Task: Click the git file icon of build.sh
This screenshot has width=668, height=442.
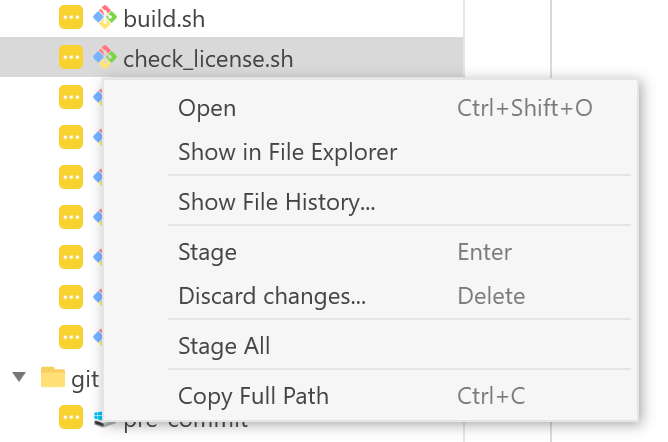Action: point(104,17)
